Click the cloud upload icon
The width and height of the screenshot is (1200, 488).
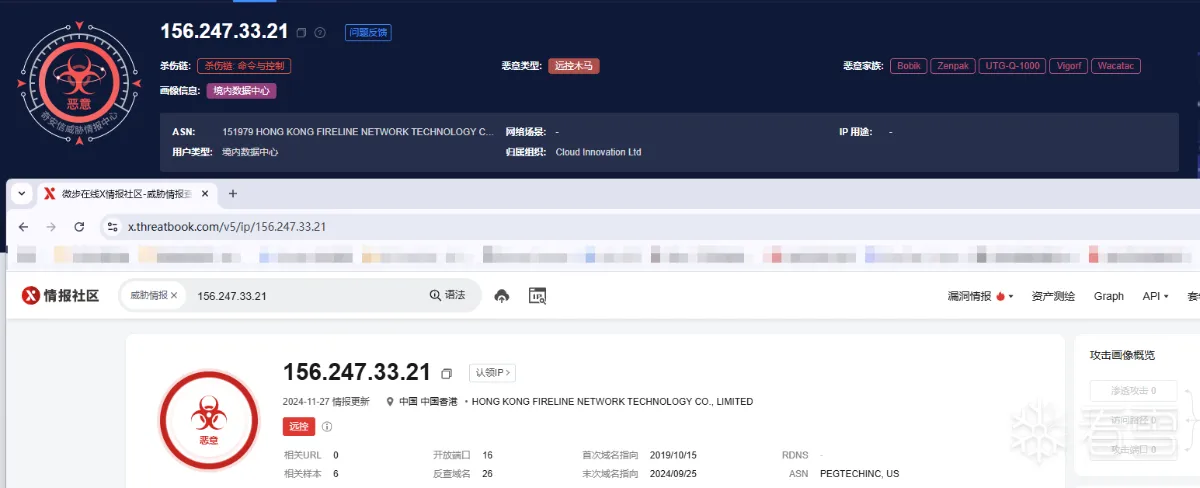[502, 296]
